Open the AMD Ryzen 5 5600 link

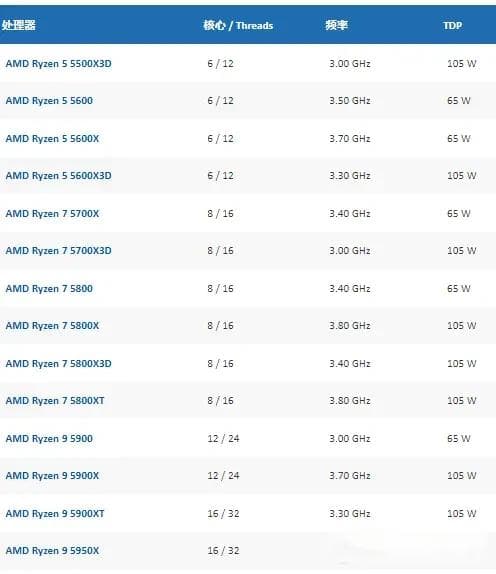(49, 101)
